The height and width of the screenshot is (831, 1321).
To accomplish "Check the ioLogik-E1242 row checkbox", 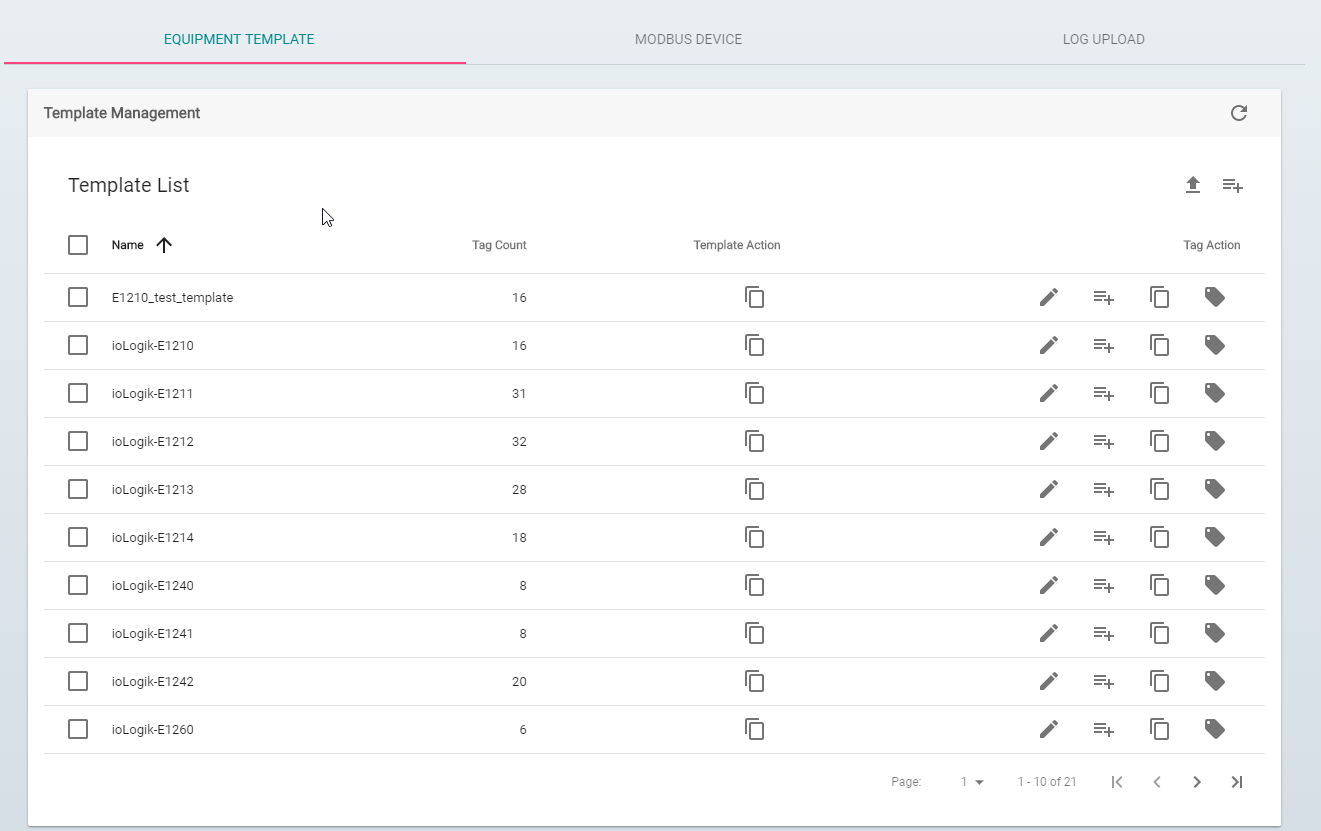I will pos(78,681).
